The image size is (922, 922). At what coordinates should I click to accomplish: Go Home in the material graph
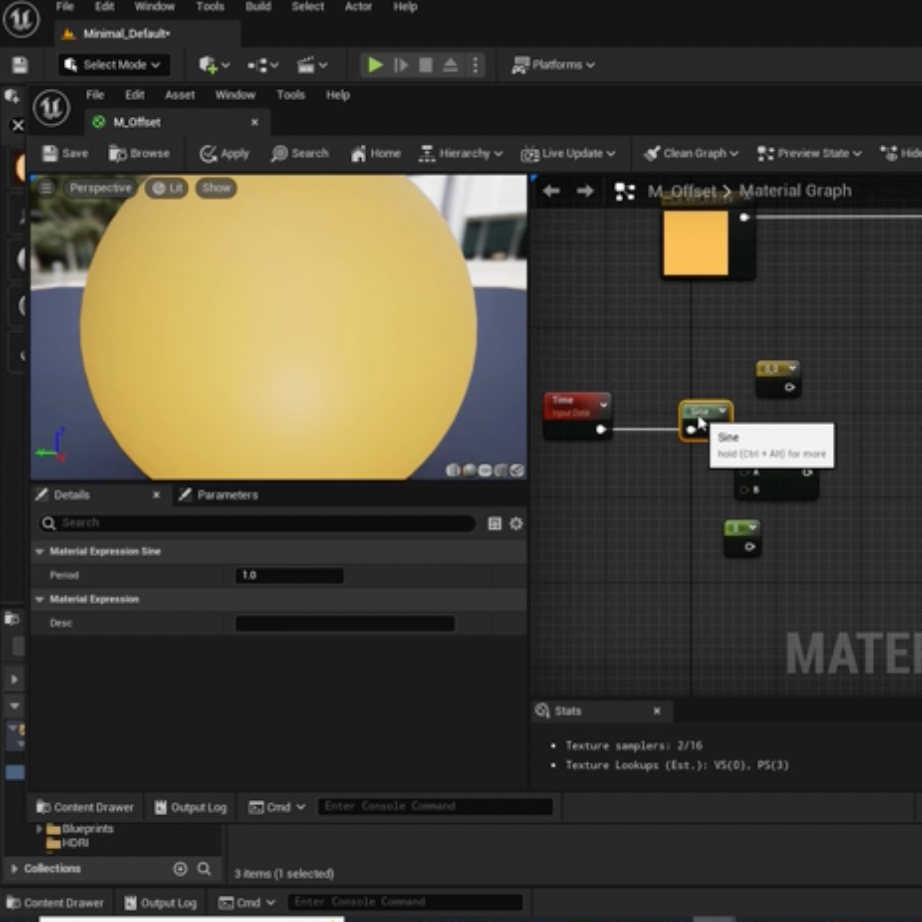(376, 153)
